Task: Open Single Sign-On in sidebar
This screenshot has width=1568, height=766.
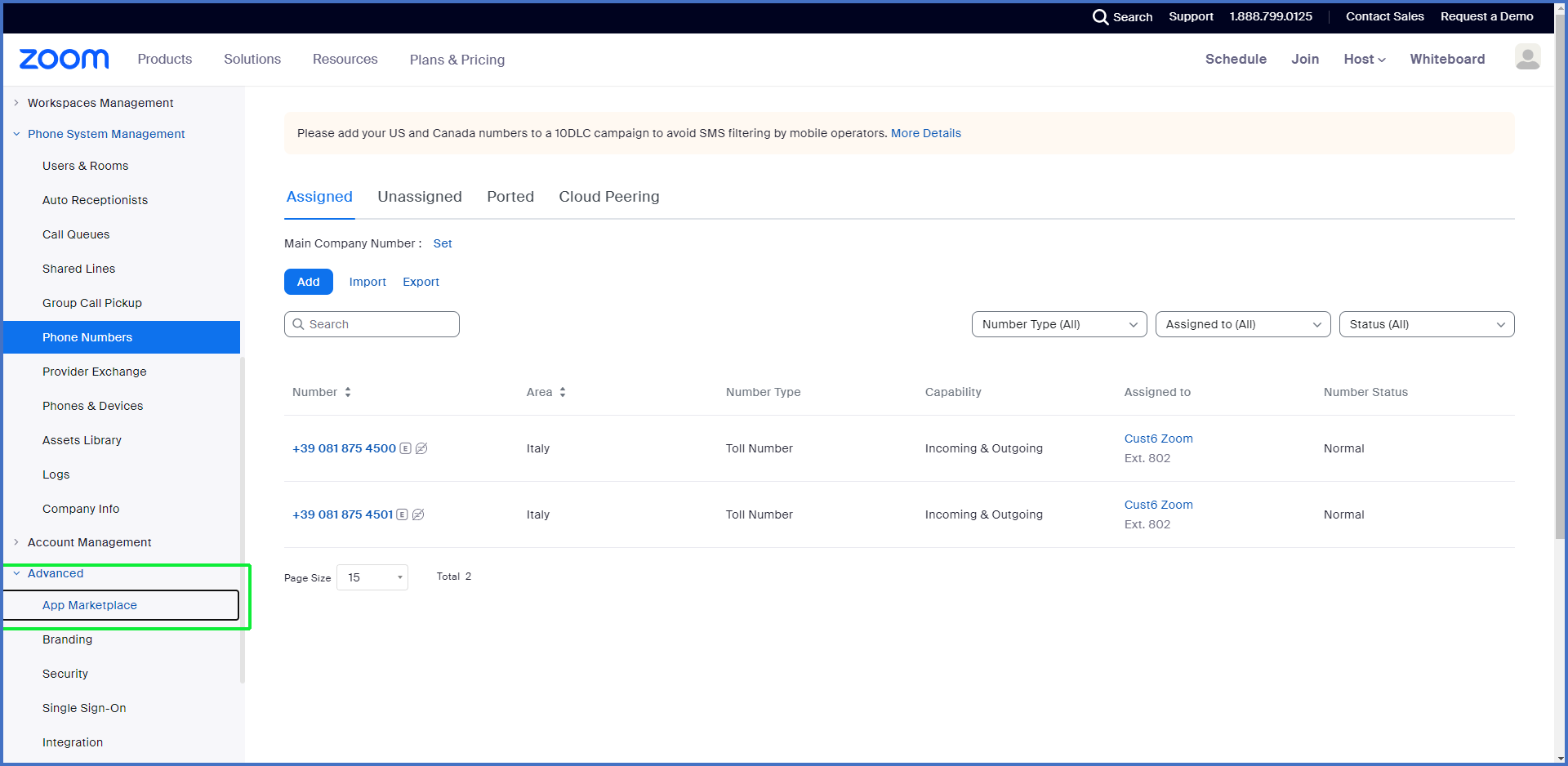Action: (84, 708)
